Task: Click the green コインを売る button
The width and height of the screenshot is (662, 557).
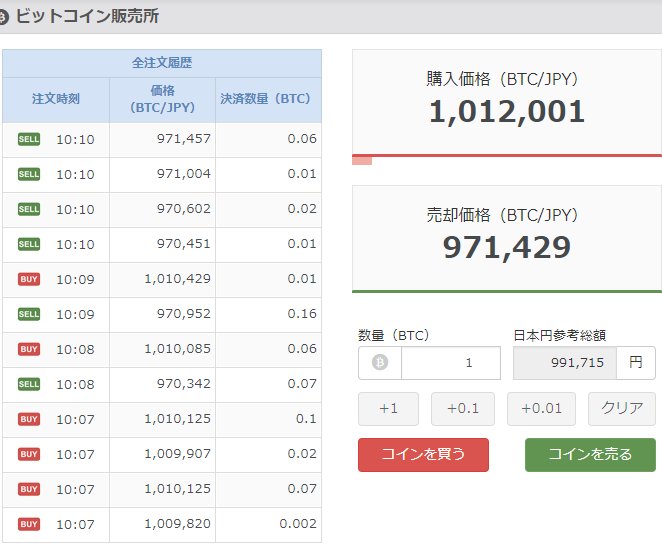Action: (x=590, y=454)
